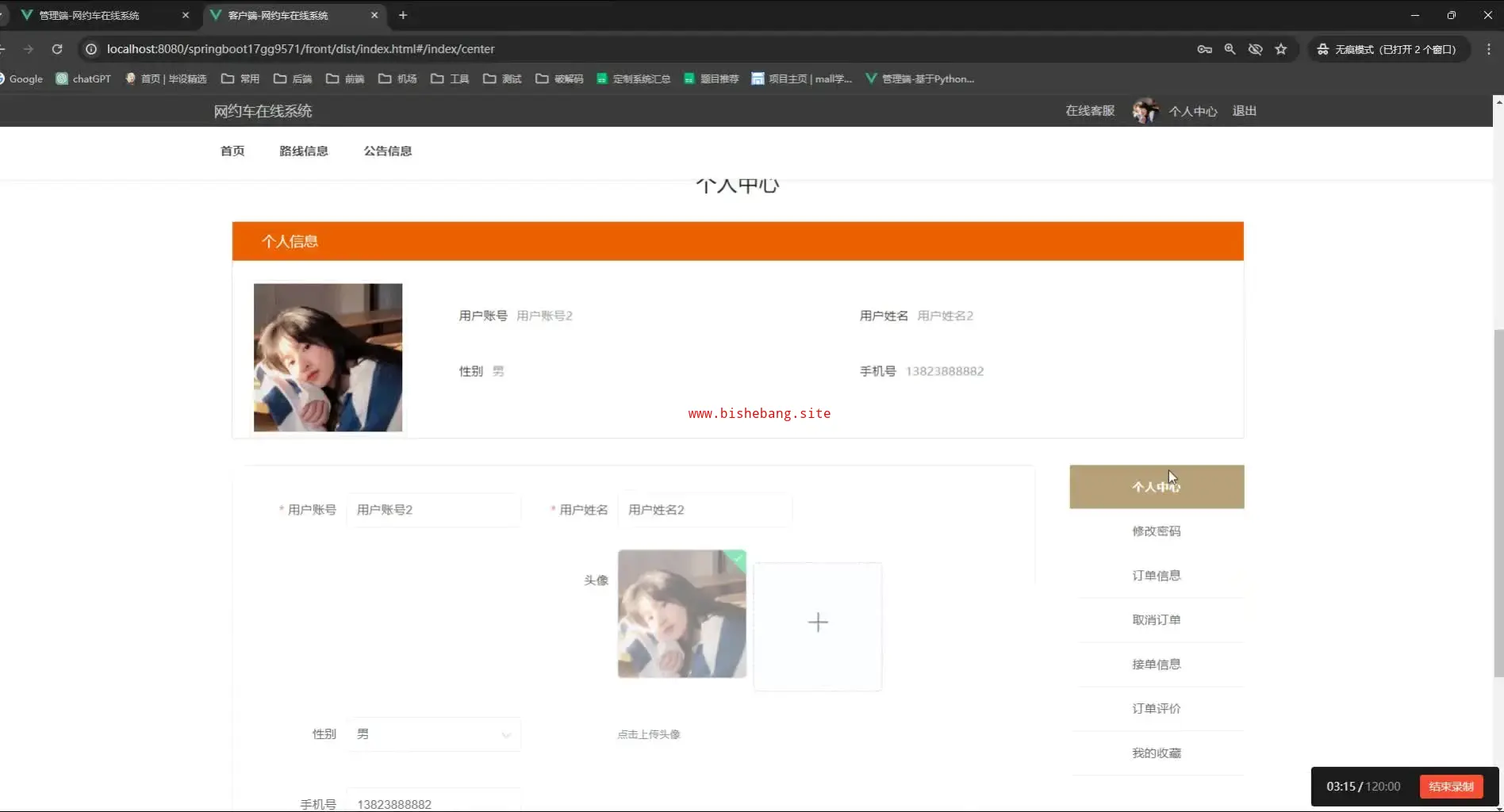
Task: Click the plus icon to upload avatar
Action: (x=817, y=623)
